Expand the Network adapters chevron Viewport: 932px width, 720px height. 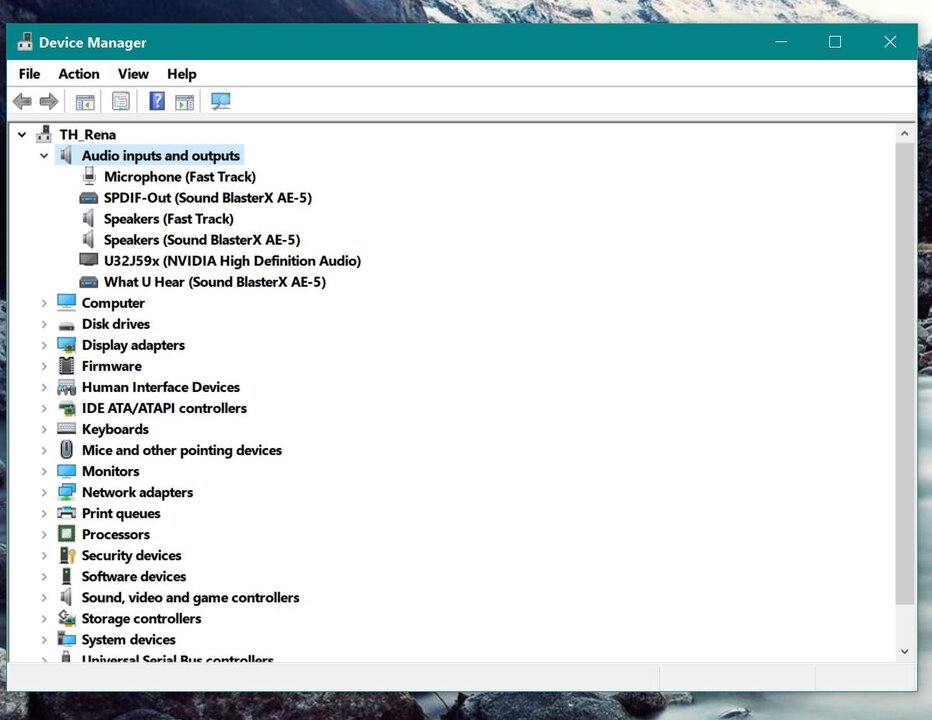(x=44, y=492)
